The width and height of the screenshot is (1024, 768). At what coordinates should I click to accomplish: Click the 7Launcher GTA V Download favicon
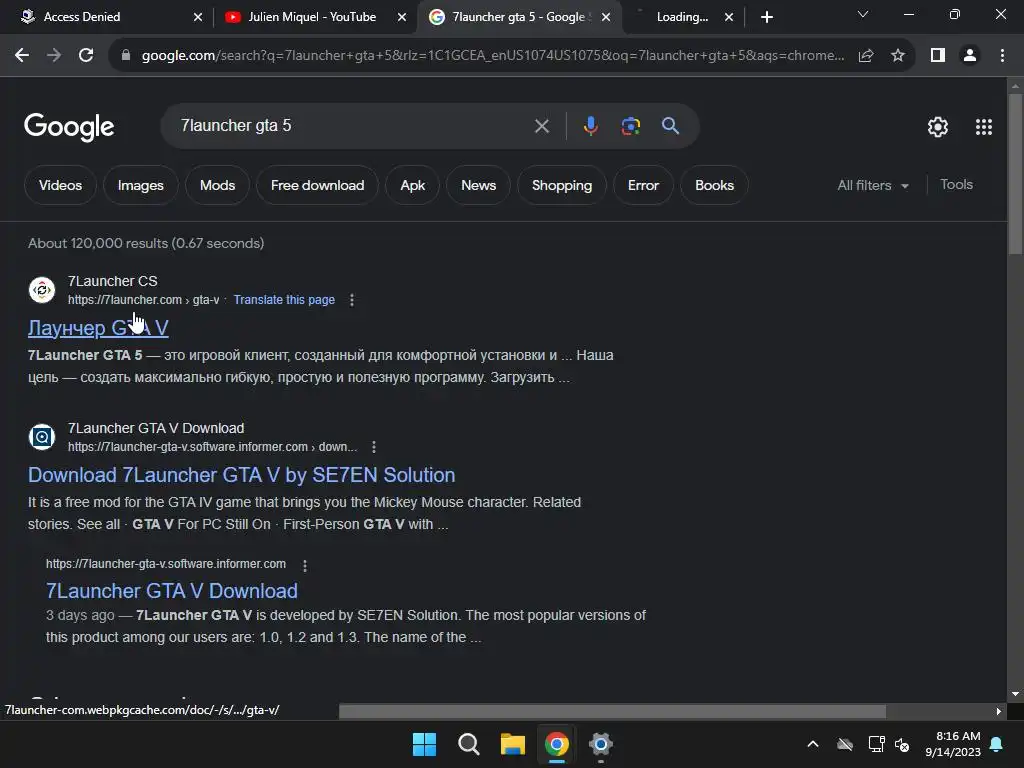[x=42, y=437]
